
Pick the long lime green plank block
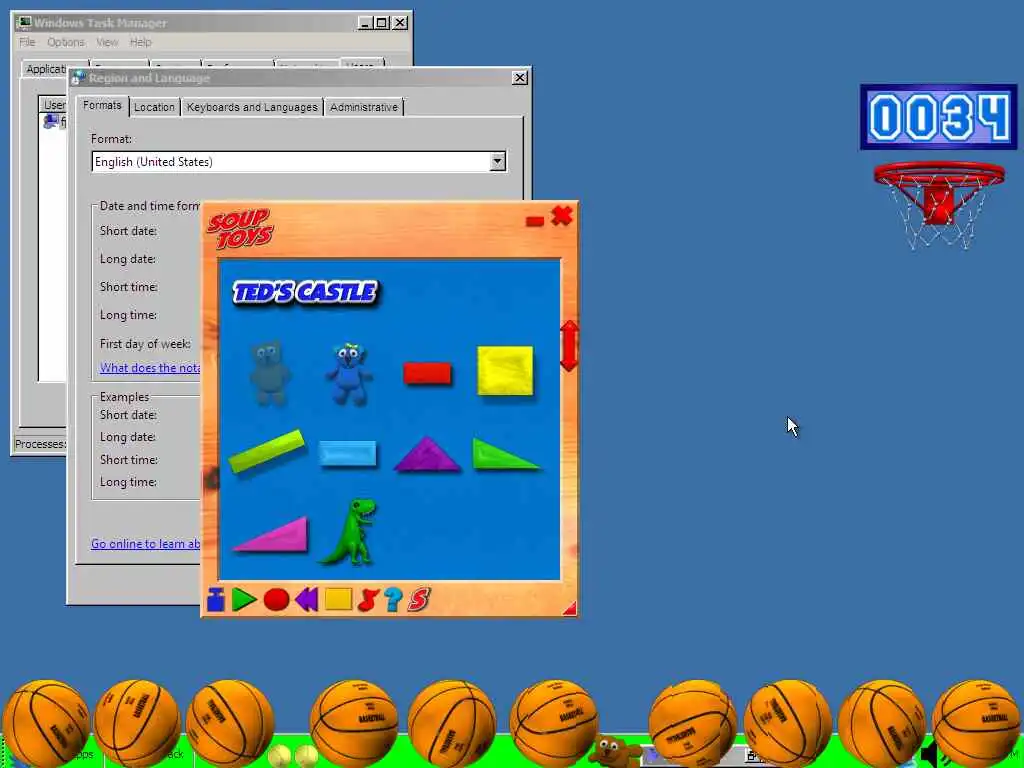[x=266, y=451]
